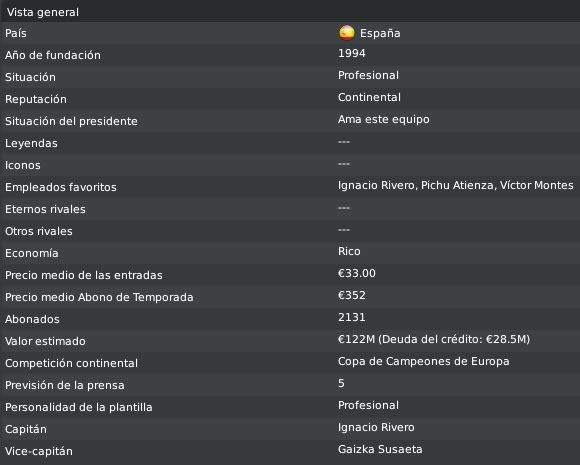
Task: Click the Previsión de la prensa label
Action: [65, 385]
